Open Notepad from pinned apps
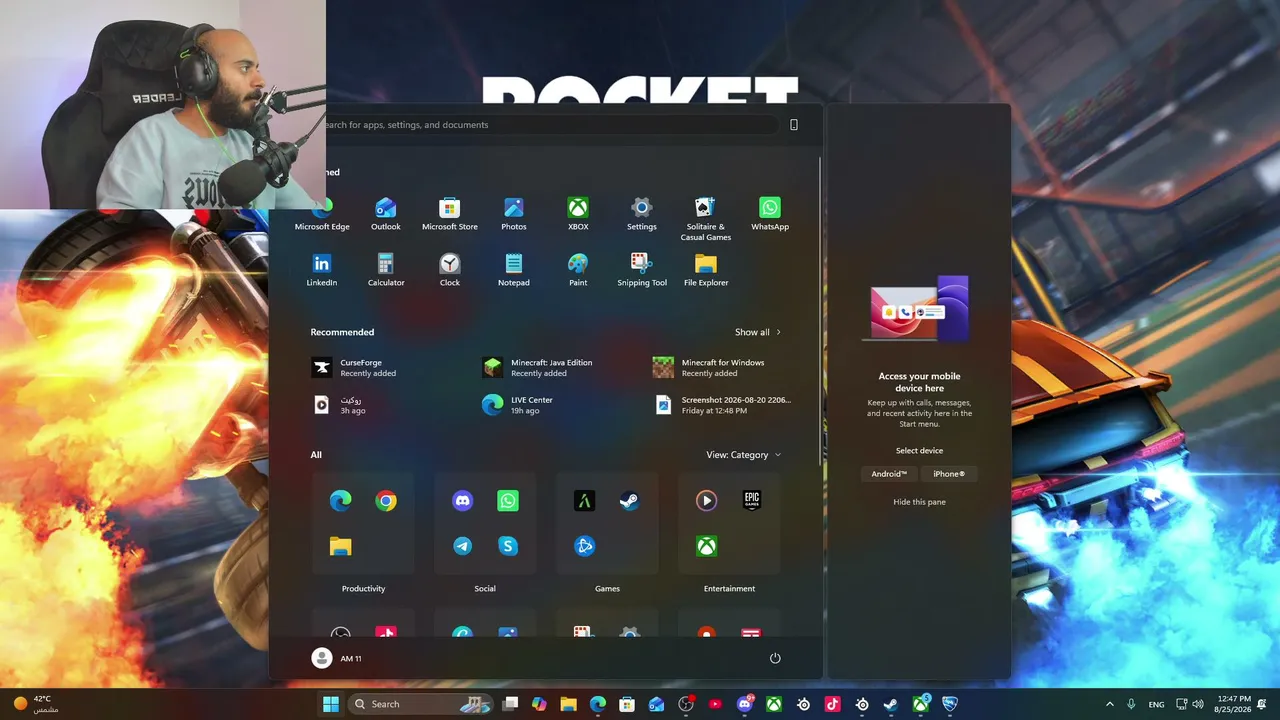Image resolution: width=1280 pixels, height=720 pixels. point(514,271)
